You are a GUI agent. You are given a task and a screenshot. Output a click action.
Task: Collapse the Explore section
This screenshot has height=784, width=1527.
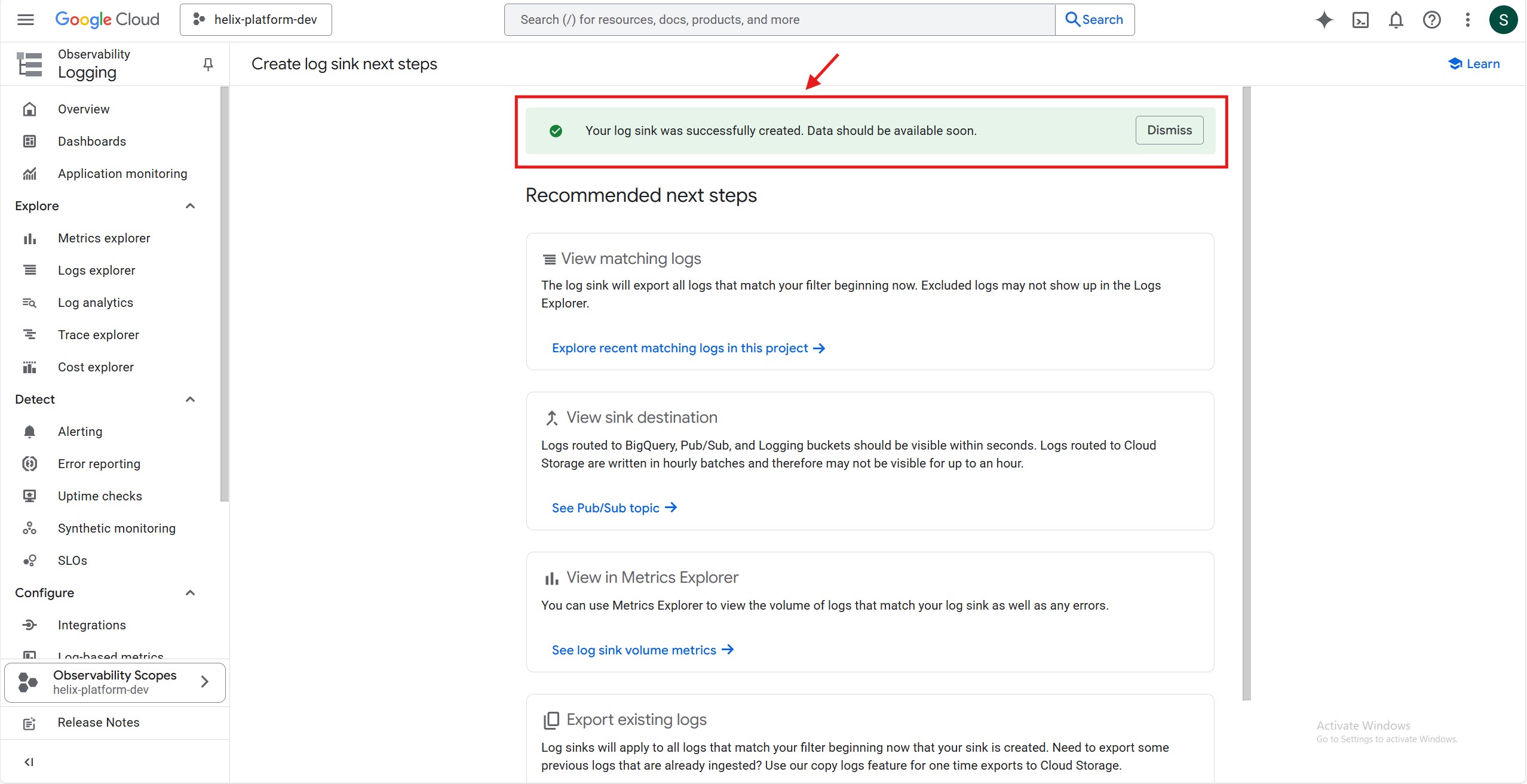click(x=190, y=206)
